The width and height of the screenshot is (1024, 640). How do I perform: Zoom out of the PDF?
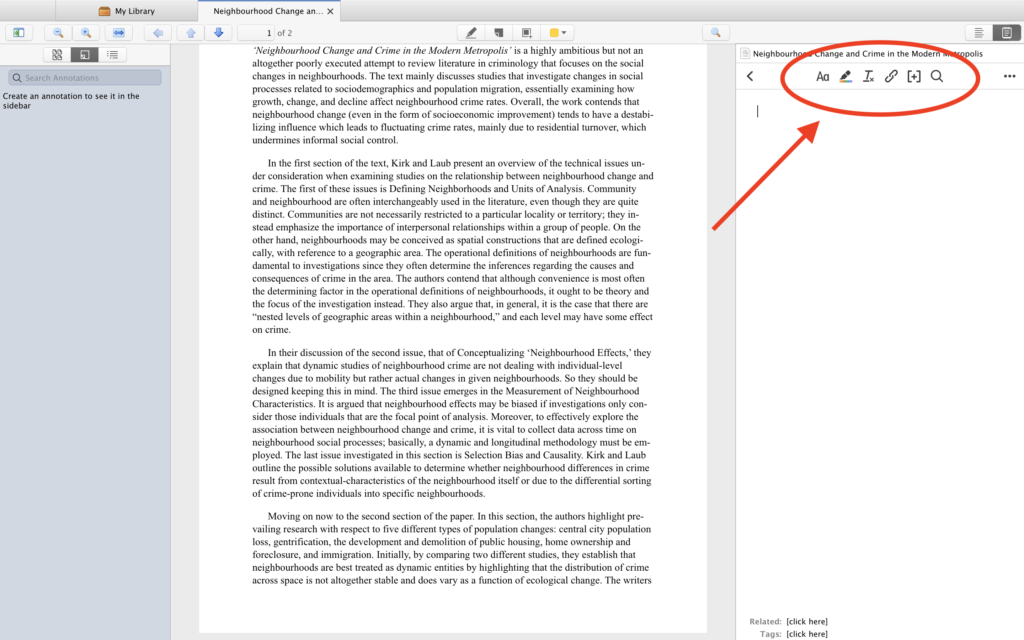pyautogui.click(x=59, y=33)
